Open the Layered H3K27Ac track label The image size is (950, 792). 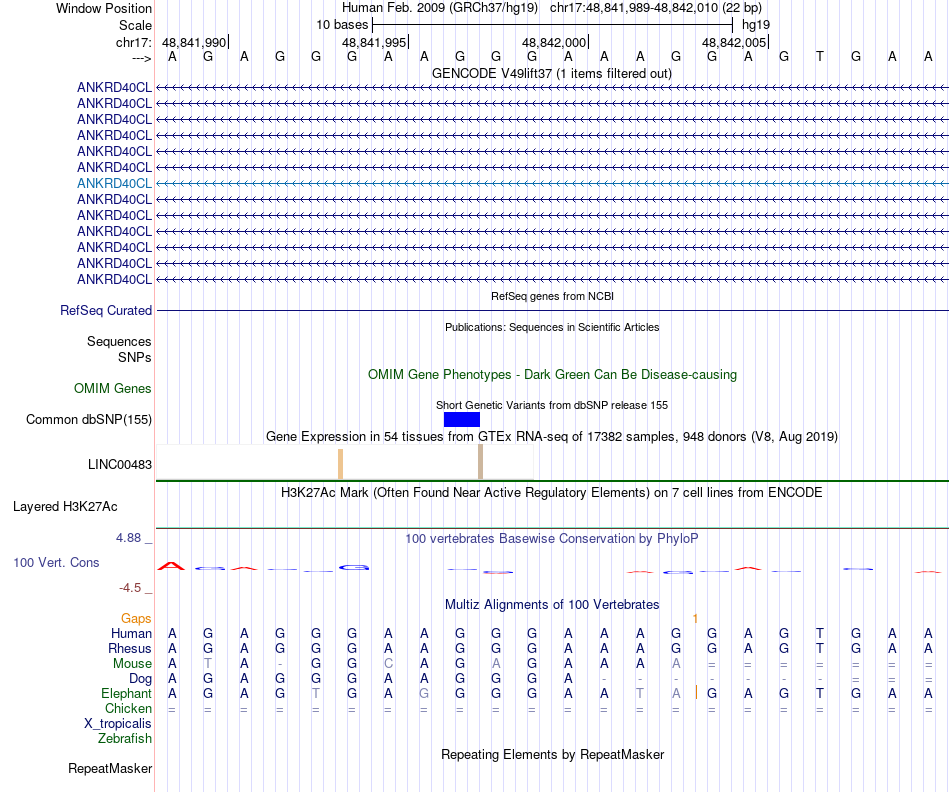(x=65, y=507)
